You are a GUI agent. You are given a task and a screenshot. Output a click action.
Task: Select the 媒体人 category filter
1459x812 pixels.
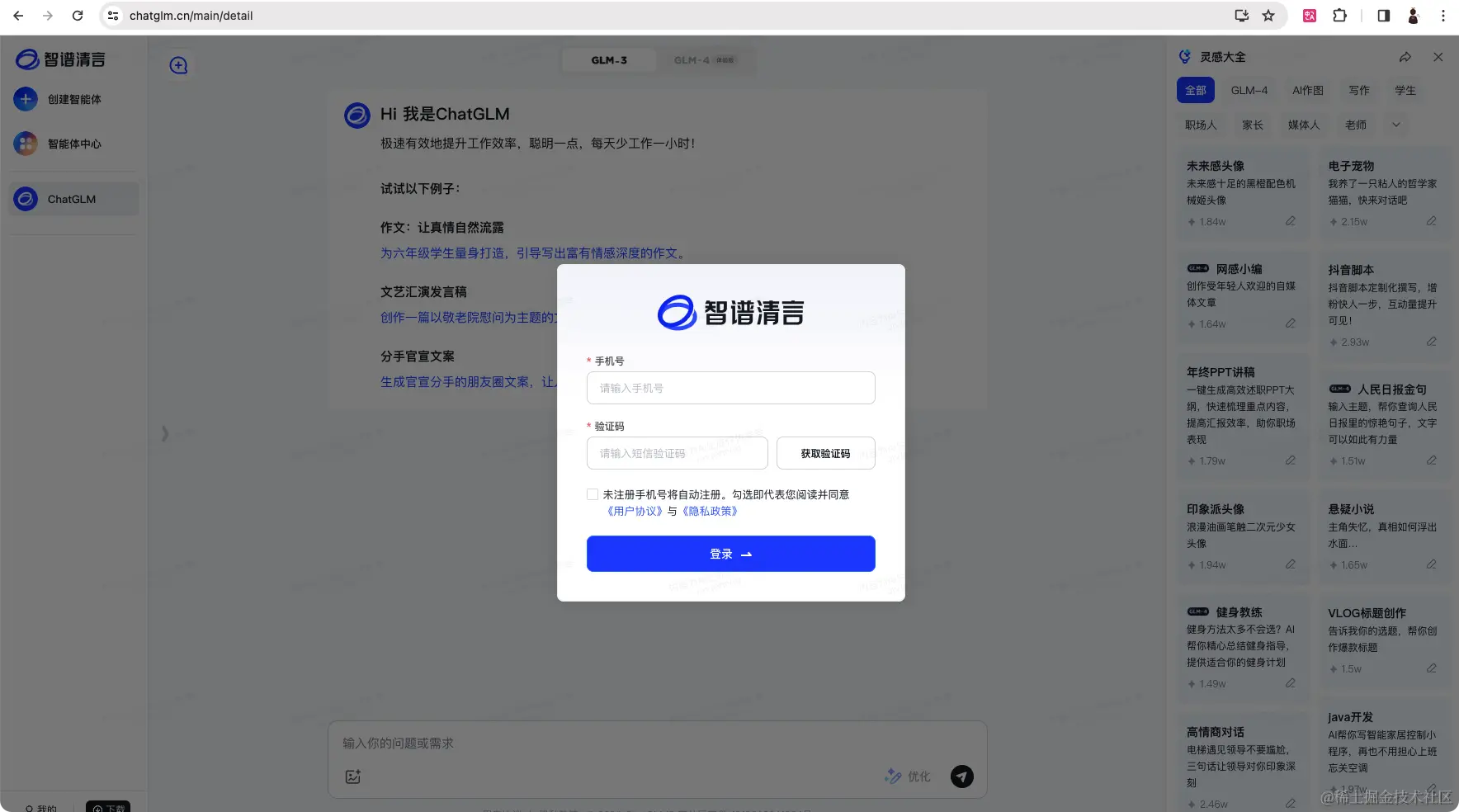click(x=1304, y=125)
